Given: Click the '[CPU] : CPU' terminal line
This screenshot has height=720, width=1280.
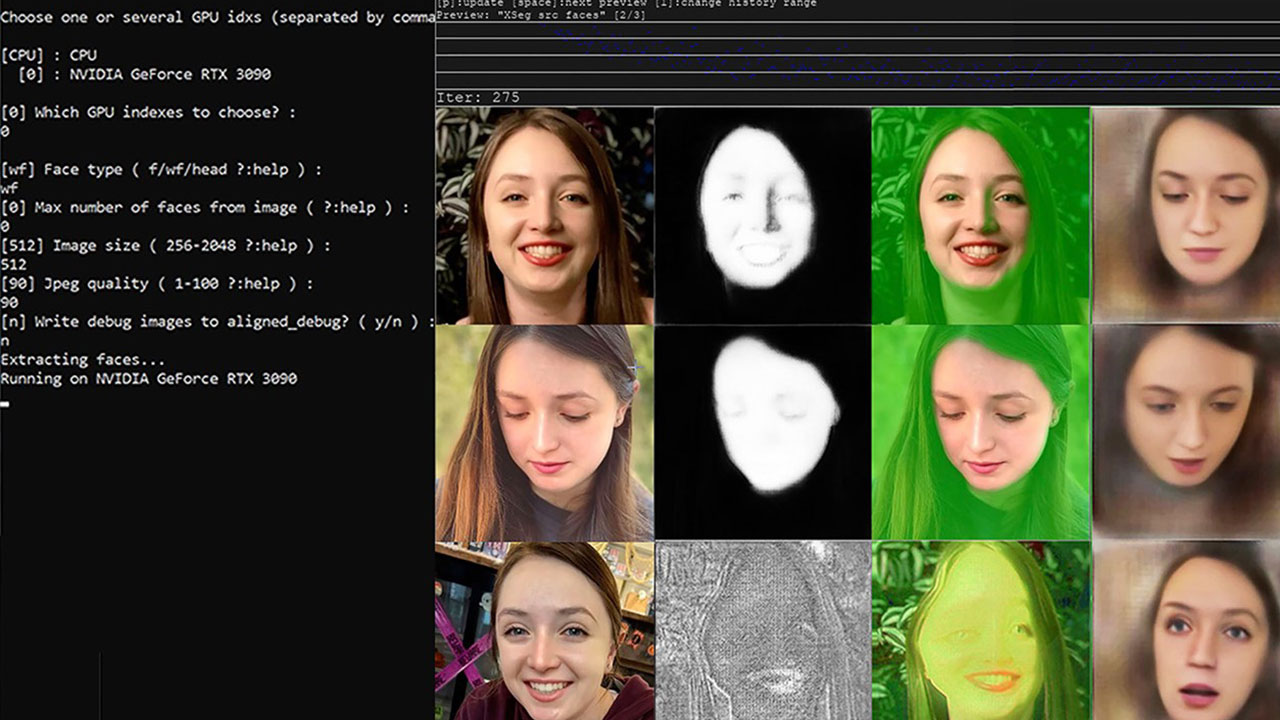Looking at the screenshot, I should pyautogui.click(x=49, y=55).
